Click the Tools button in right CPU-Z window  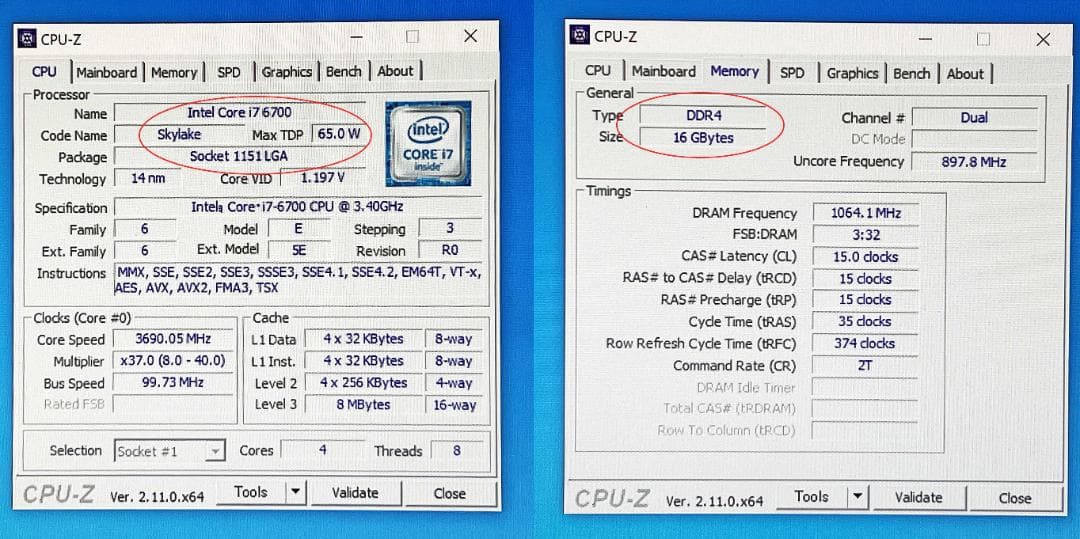811,496
